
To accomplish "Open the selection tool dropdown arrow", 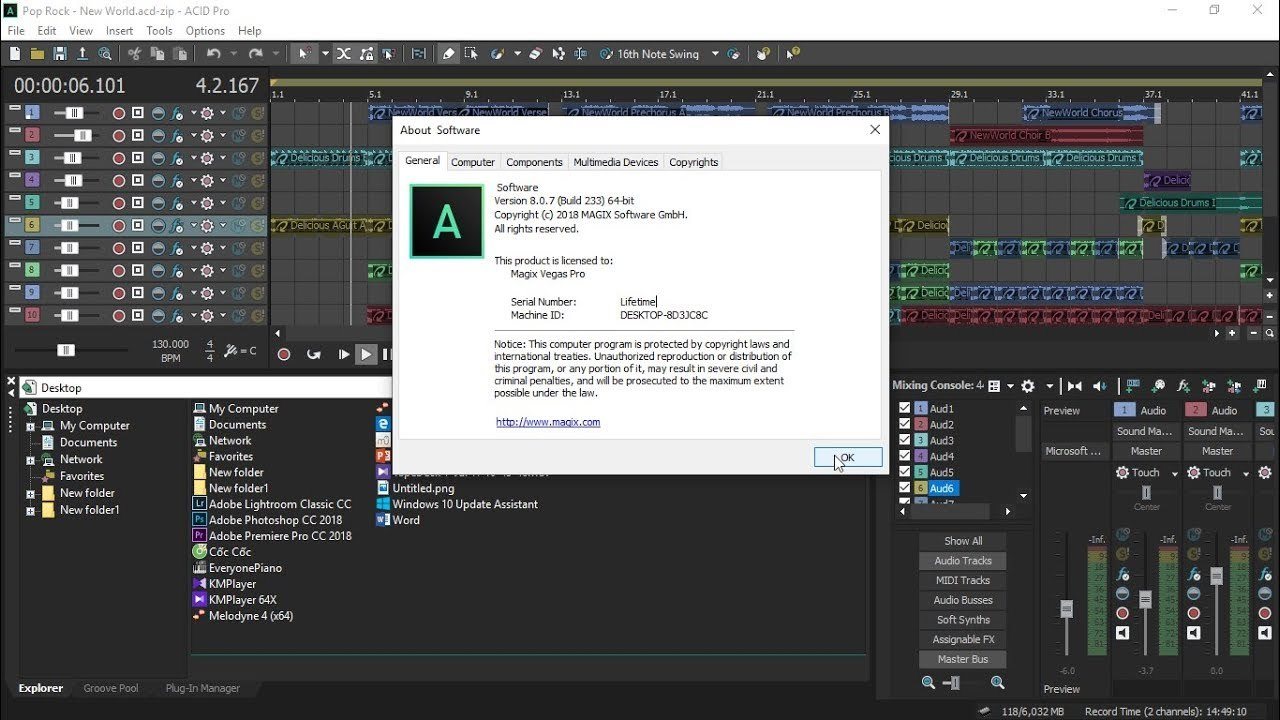I will [325, 54].
